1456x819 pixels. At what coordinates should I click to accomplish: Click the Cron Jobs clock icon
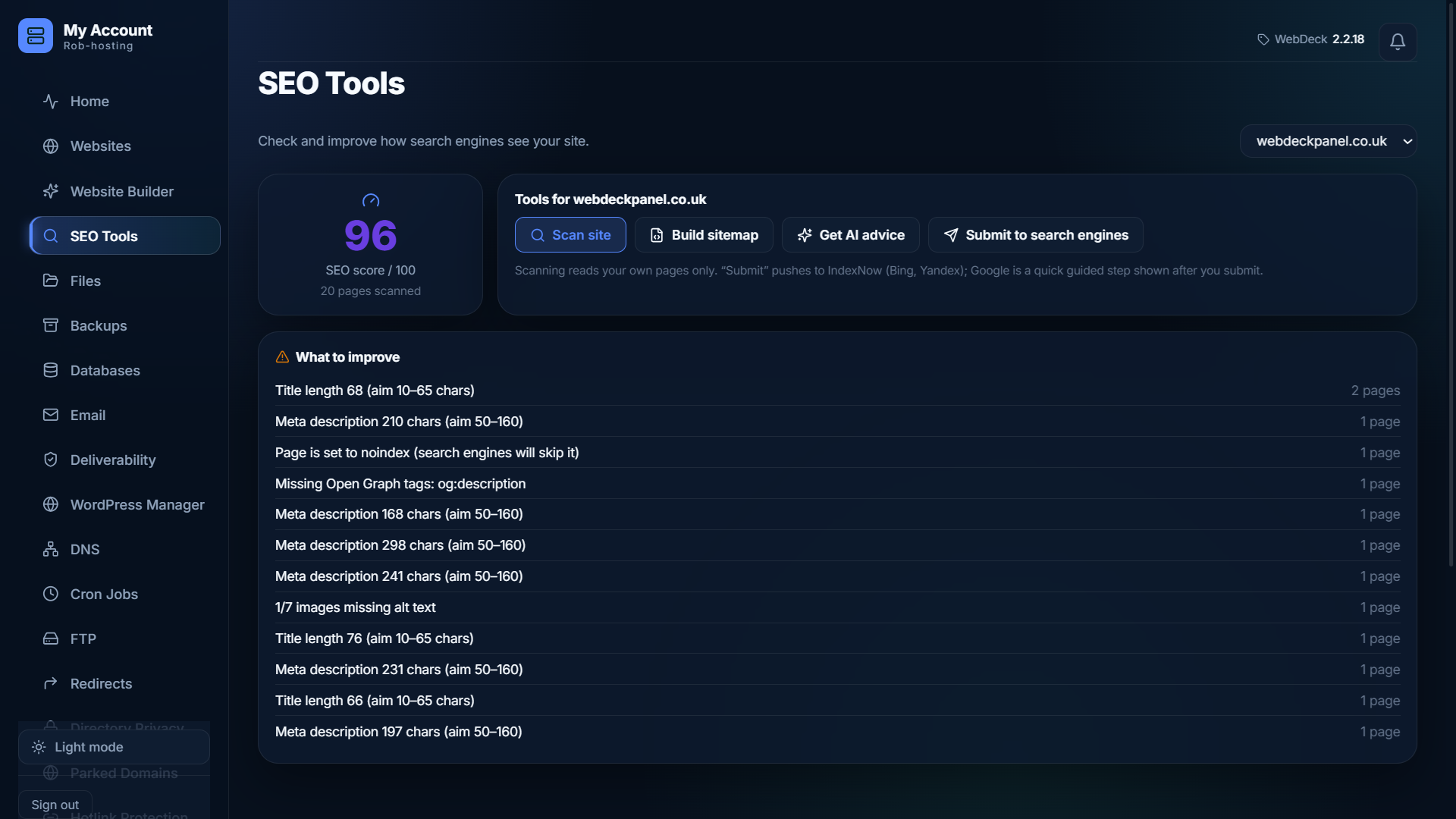point(51,594)
